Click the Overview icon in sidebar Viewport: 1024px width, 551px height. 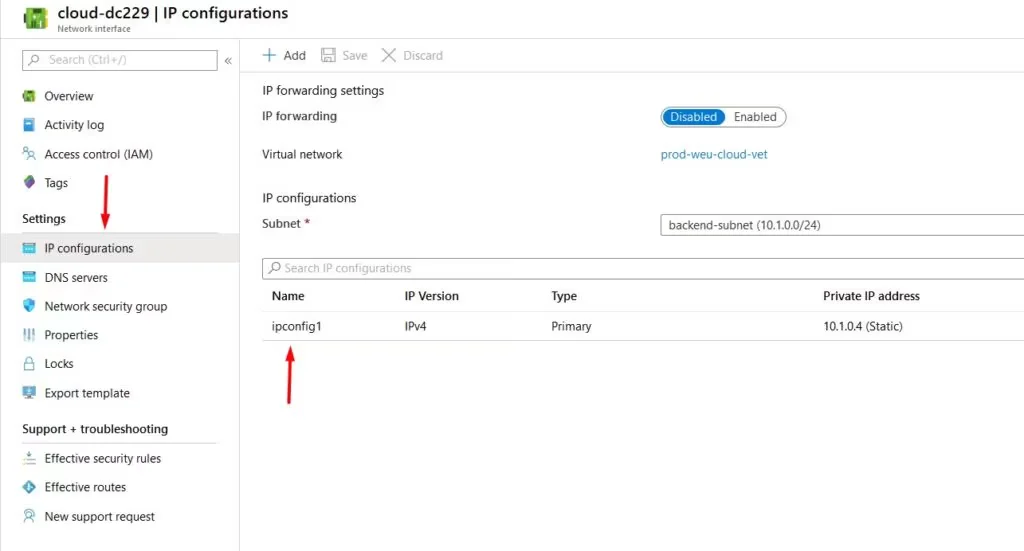pyautogui.click(x=29, y=96)
